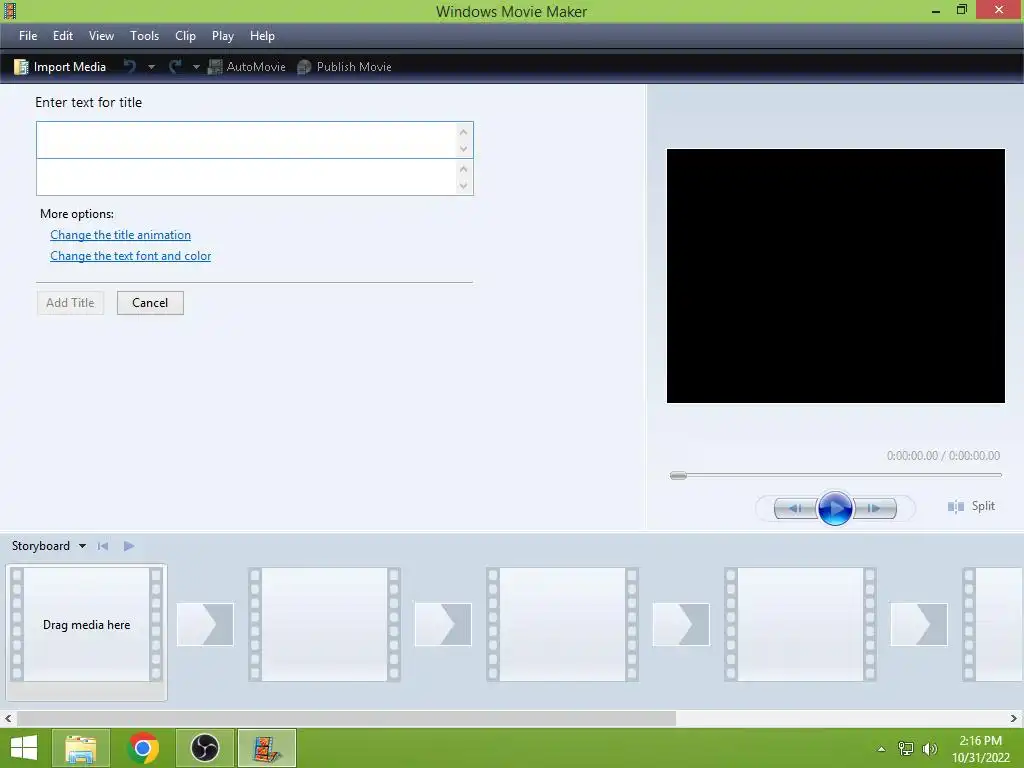Click the second transition cell in storyboard
The width and height of the screenshot is (1024, 768).
click(443, 625)
